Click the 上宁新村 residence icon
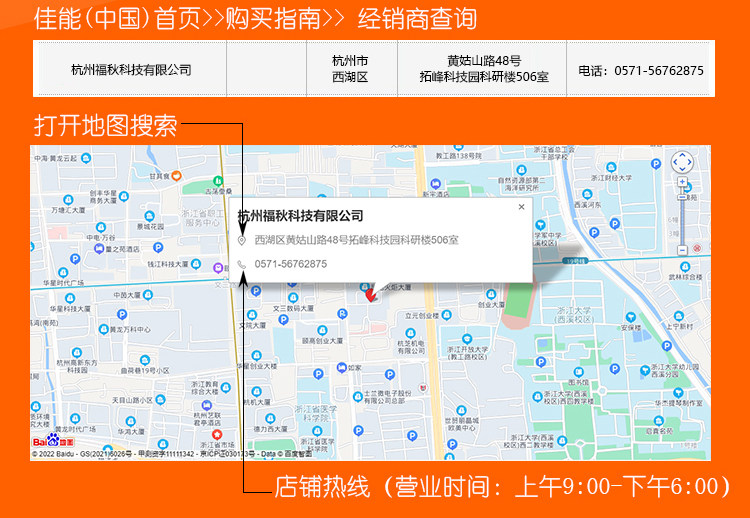Image resolution: width=750 pixels, height=518 pixels. pos(679,316)
